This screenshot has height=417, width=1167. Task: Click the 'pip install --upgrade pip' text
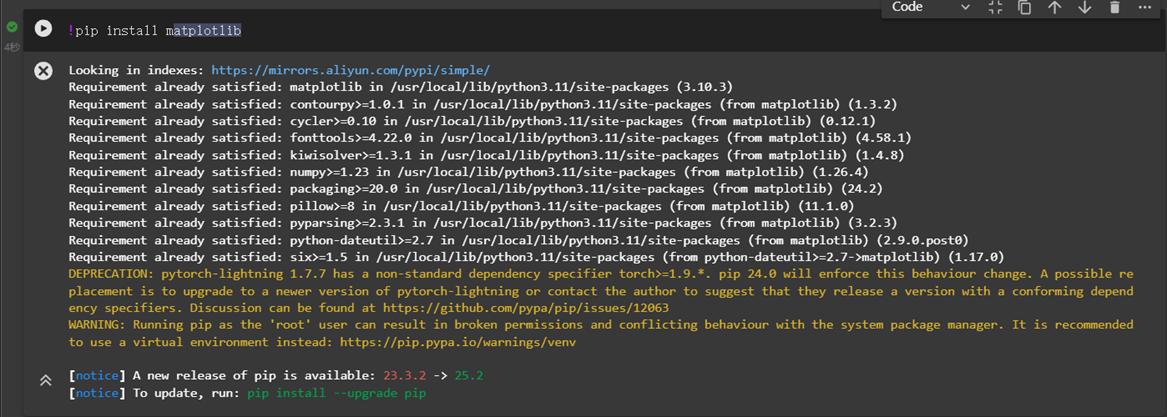337,392
